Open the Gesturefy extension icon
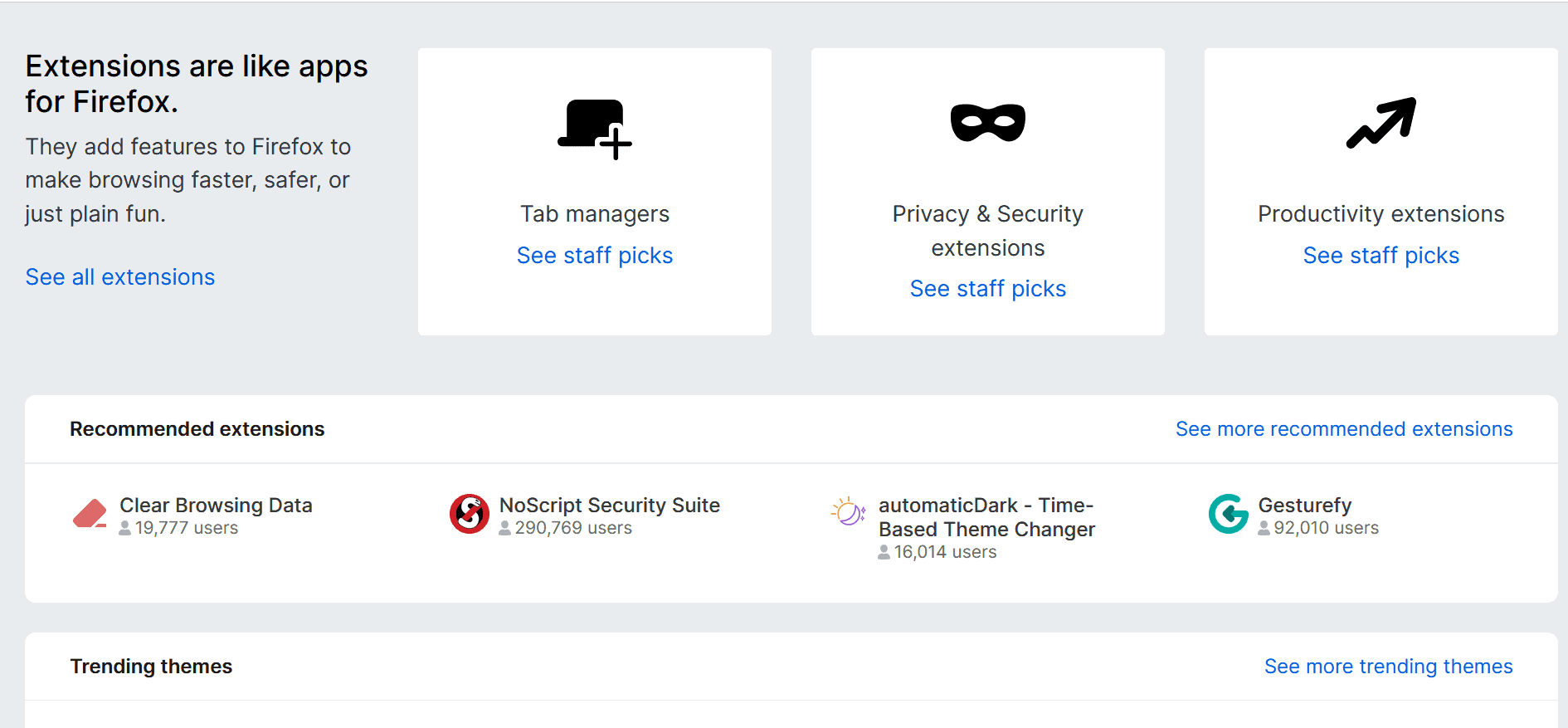1568x728 pixels. 1228,514
